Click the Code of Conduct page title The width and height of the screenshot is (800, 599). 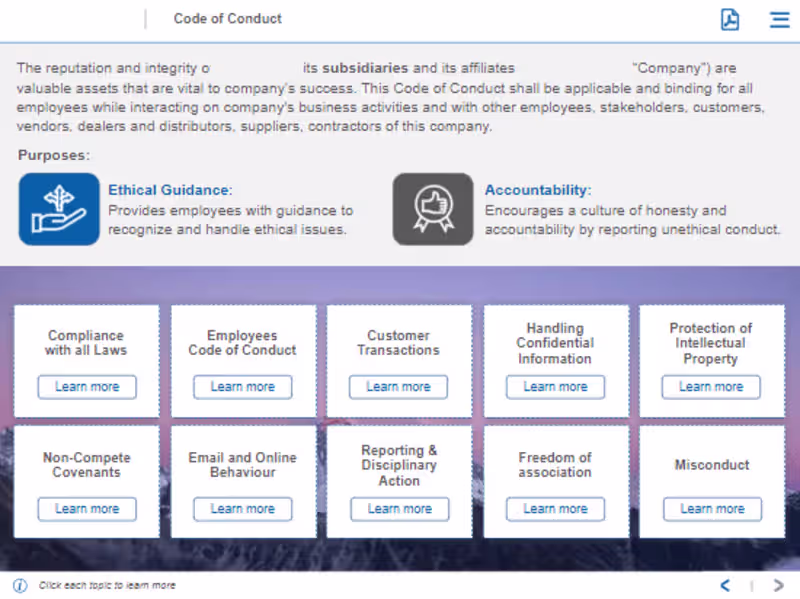tap(228, 19)
